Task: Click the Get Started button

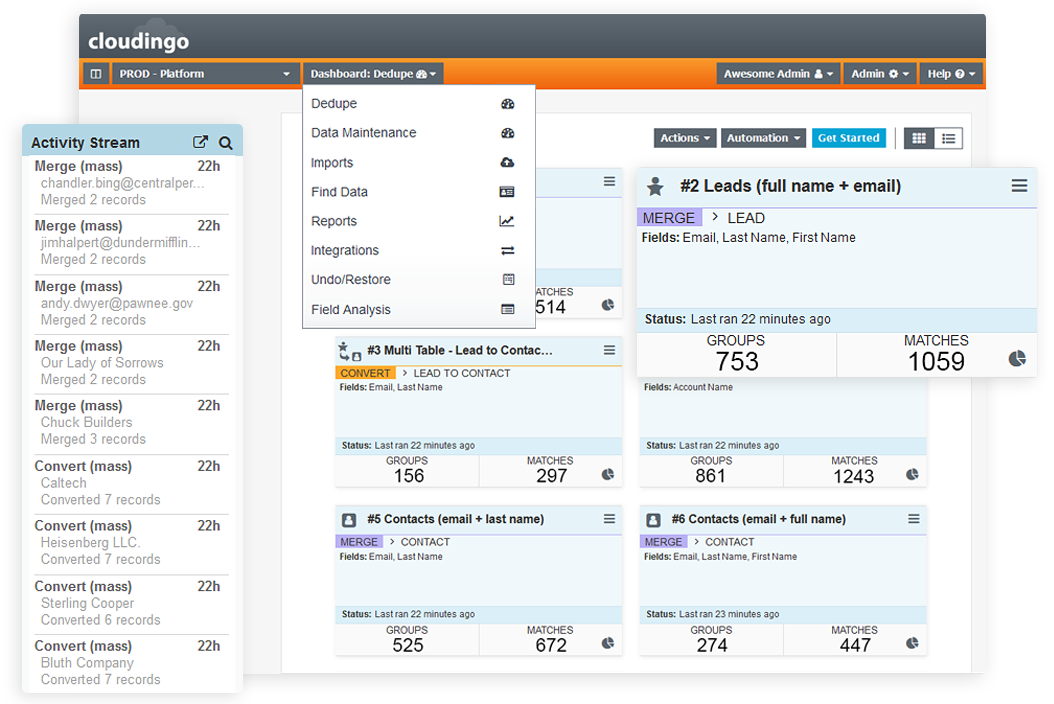Action: tap(848, 138)
